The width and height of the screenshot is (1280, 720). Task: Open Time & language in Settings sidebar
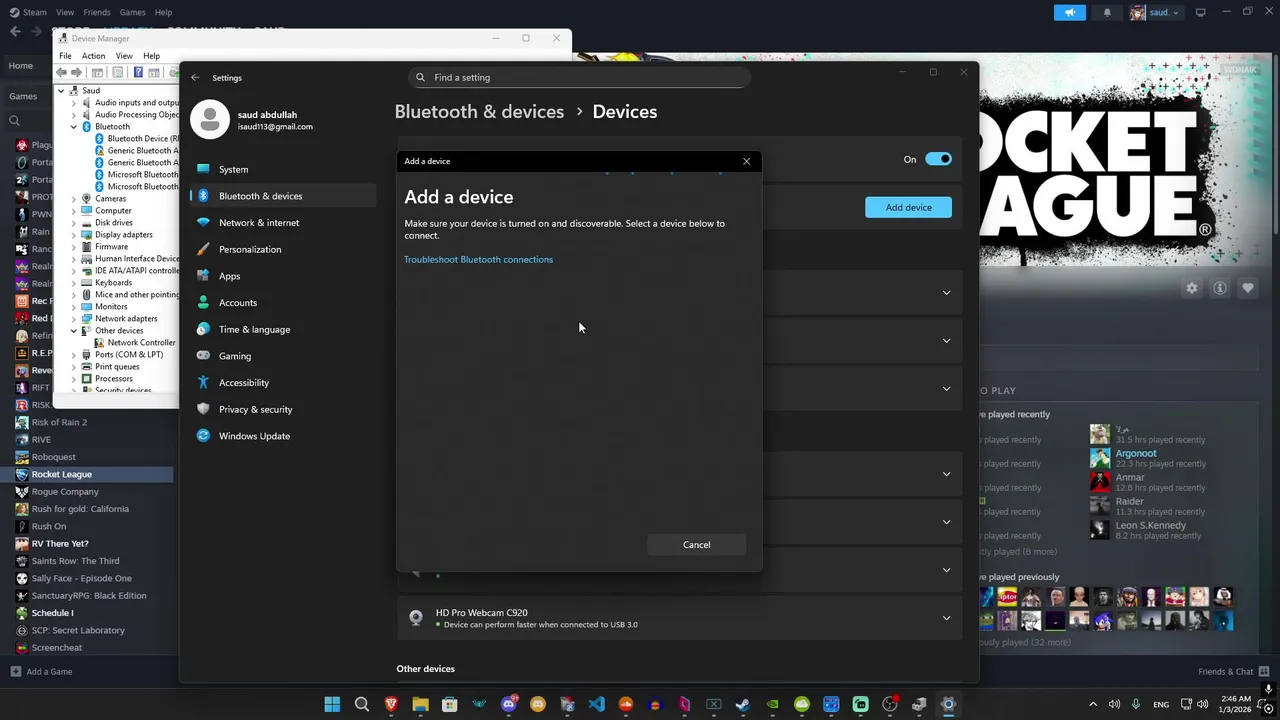pos(254,329)
